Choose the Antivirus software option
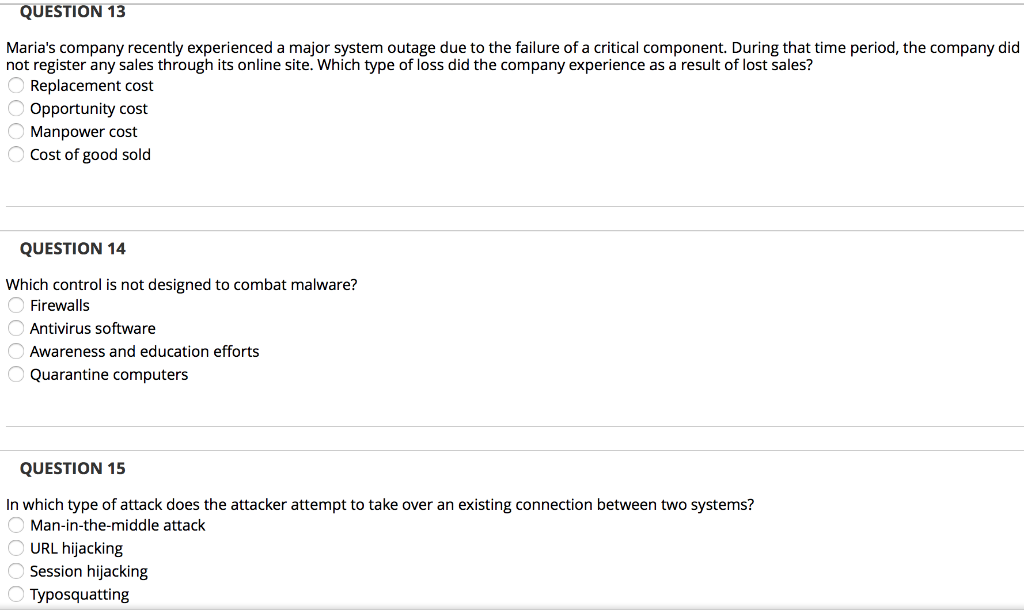 tap(16, 328)
